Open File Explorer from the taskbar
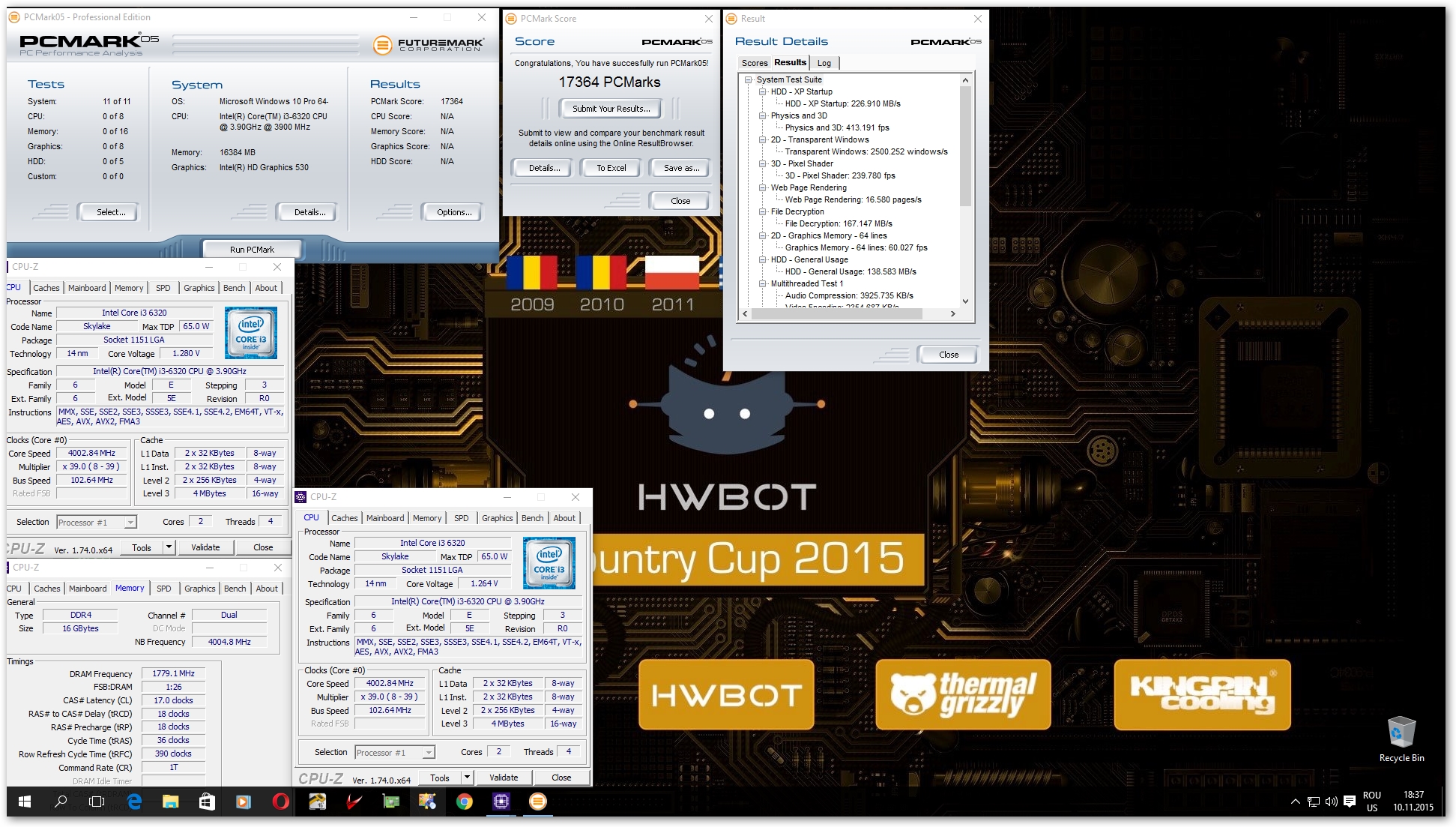The image size is (1456, 827). tap(170, 802)
